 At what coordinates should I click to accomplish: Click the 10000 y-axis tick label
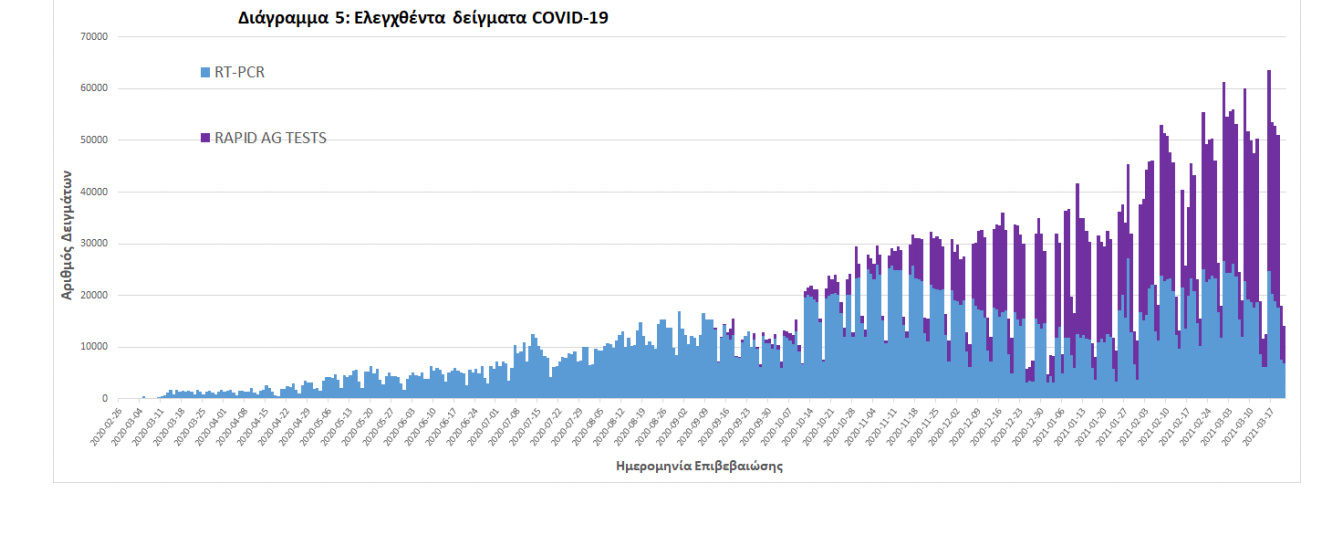[93, 347]
